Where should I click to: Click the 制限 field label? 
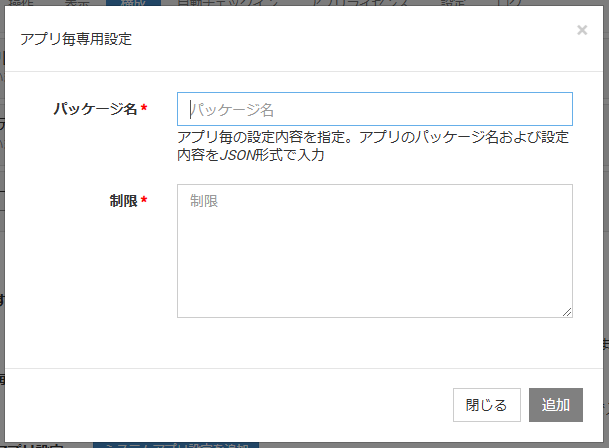(123, 201)
